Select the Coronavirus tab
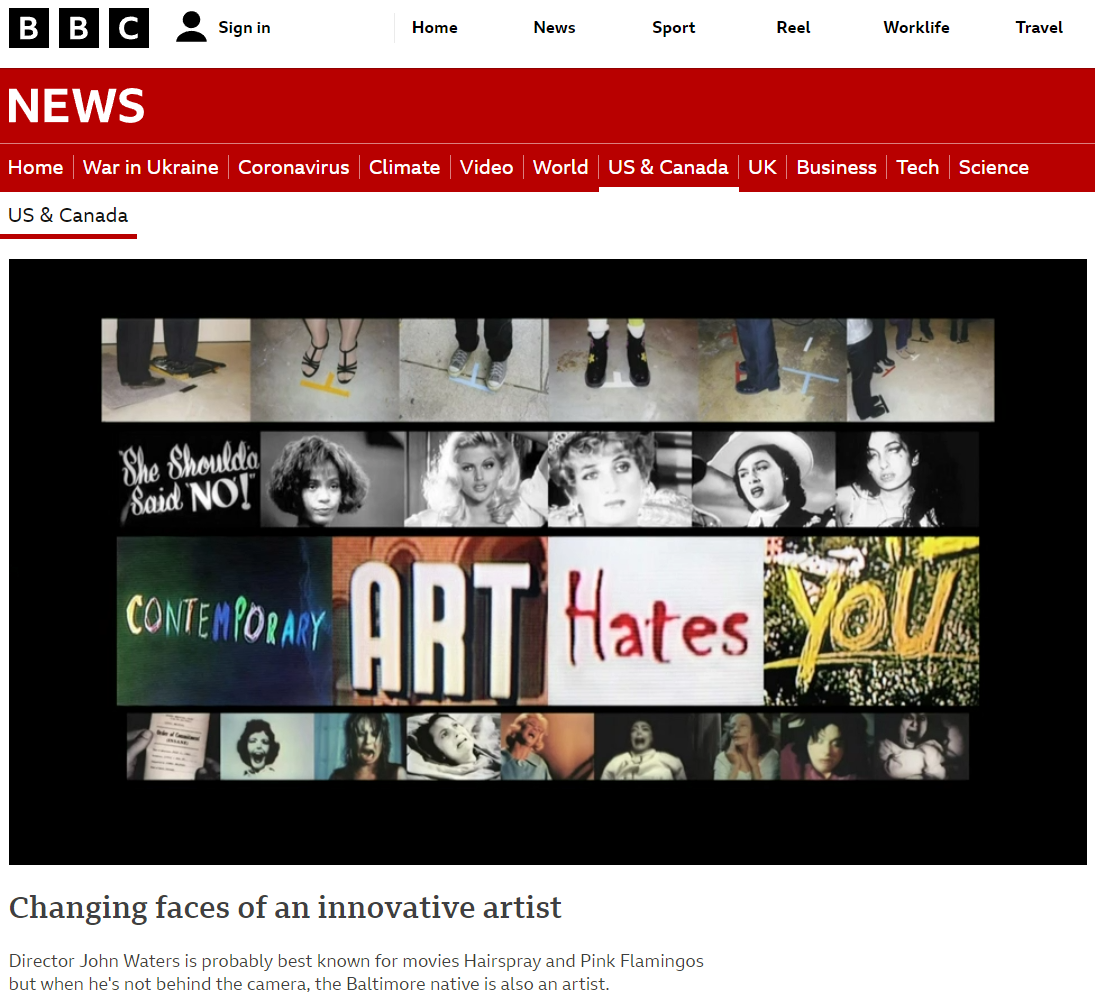This screenshot has height=997, width=1095. tap(293, 168)
